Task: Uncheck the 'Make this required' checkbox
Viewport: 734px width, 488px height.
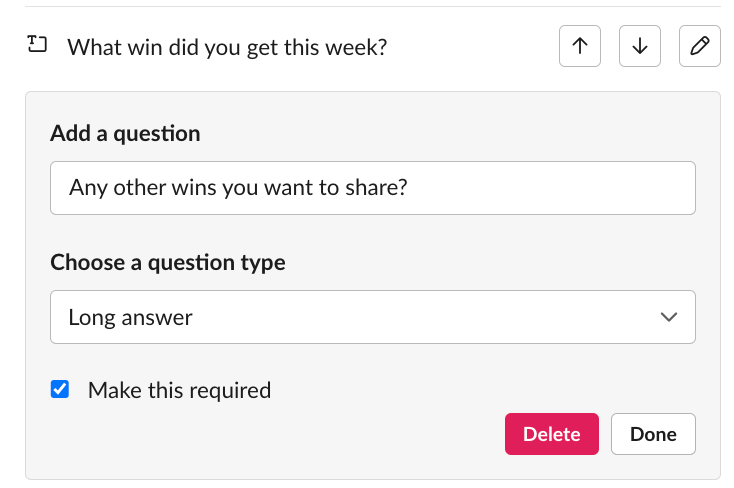Action: [x=60, y=389]
